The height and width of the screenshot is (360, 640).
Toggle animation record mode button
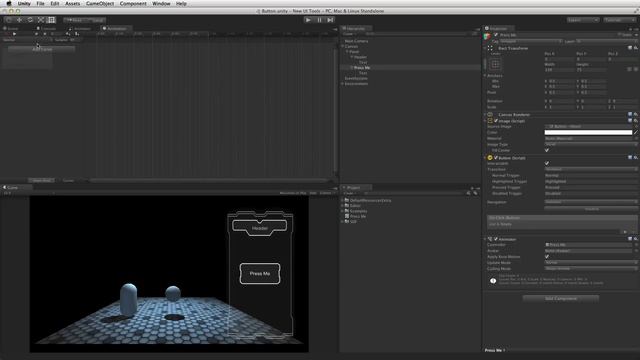coord(6,34)
